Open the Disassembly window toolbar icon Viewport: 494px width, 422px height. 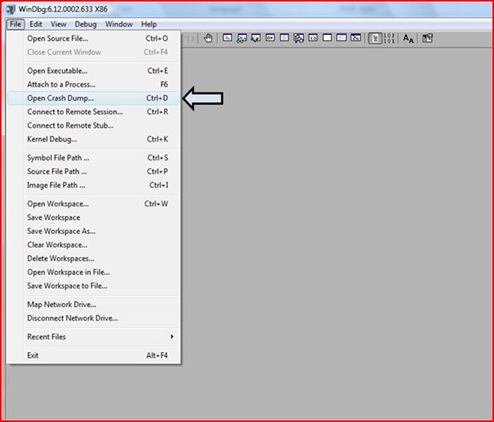point(313,38)
